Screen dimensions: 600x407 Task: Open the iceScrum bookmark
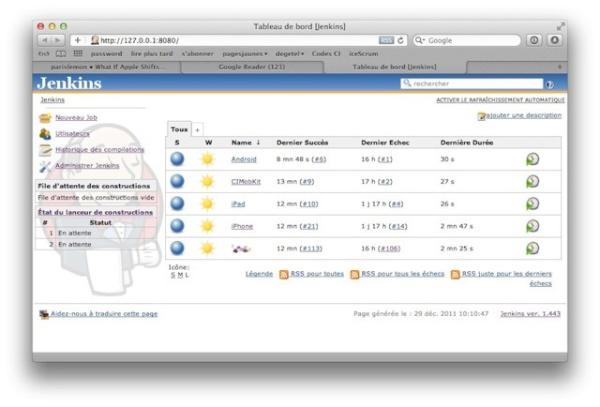pyautogui.click(x=364, y=54)
